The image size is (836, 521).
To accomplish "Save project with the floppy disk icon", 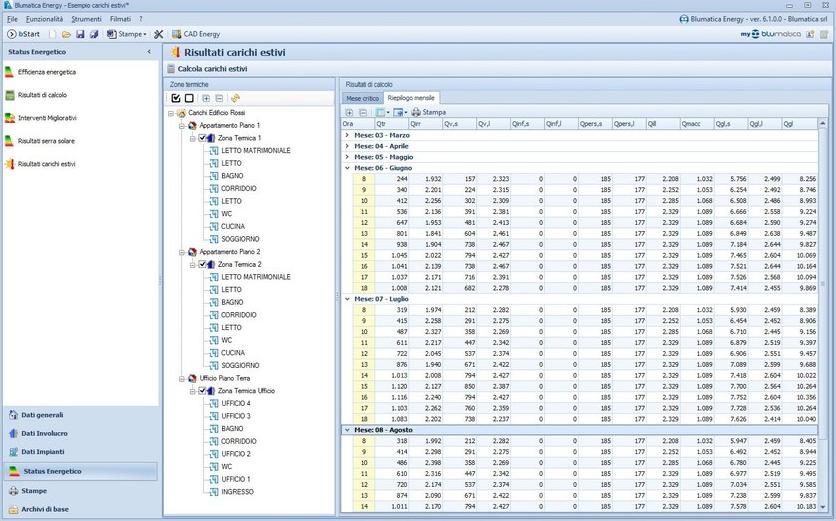I will tap(80, 34).
